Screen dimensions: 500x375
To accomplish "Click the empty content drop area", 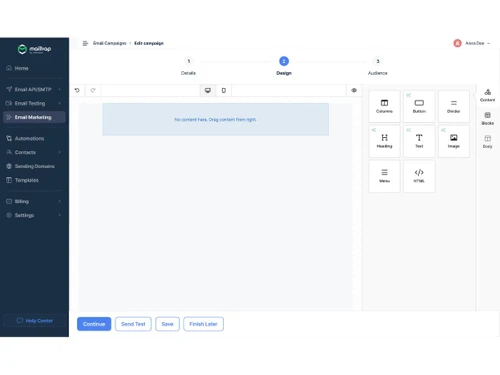I will [216, 119].
